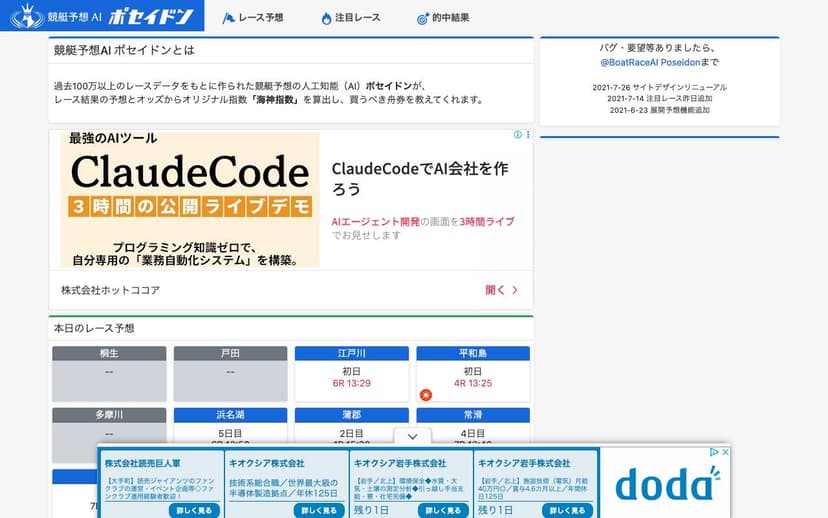The width and height of the screenshot is (828, 518).
Task: Click the AdChoices triangle icon on doda ad
Action: coord(714,452)
